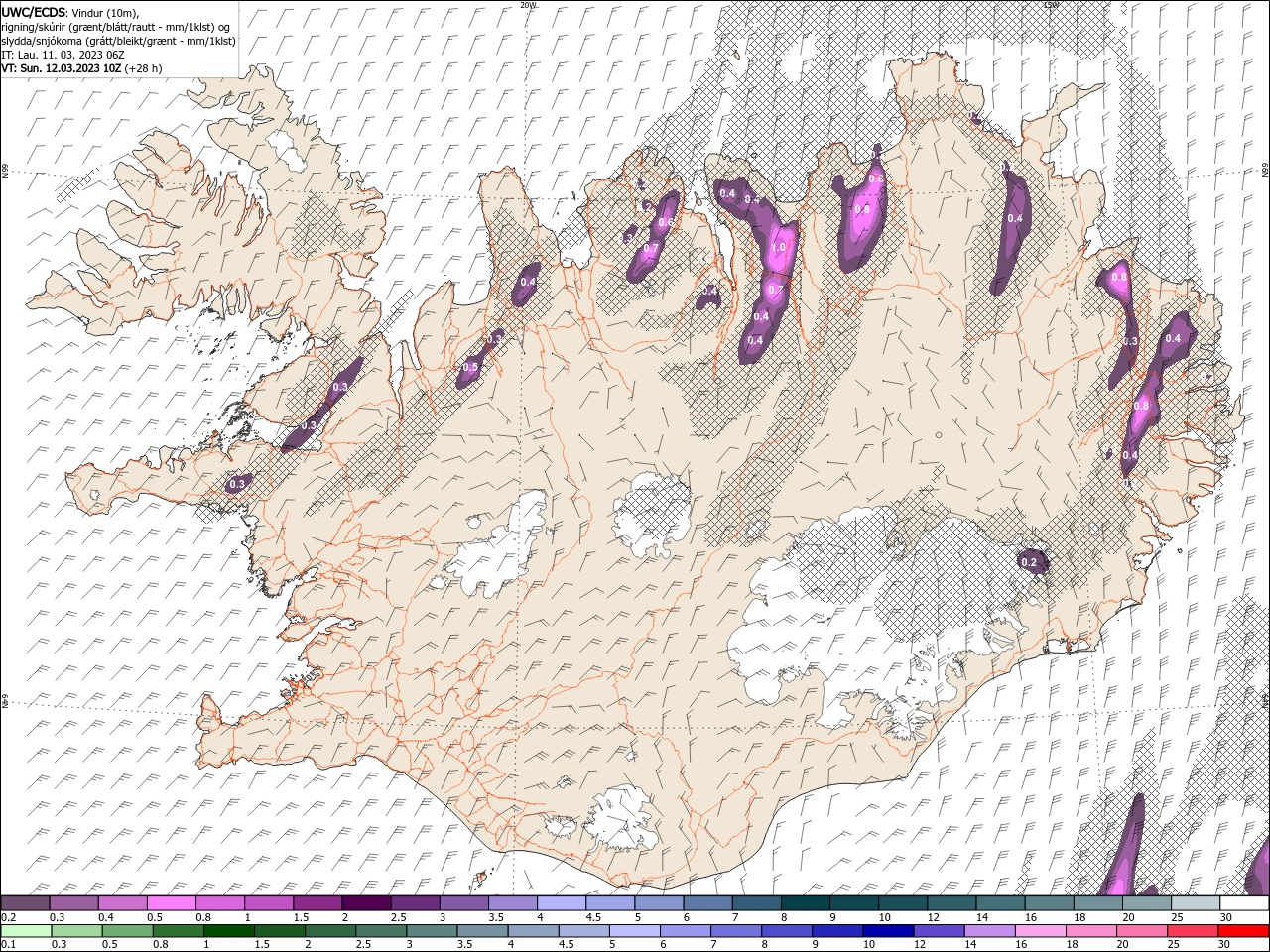Click the '1.5' tick label under upper legend
The image size is (1270, 952).
tap(300, 917)
